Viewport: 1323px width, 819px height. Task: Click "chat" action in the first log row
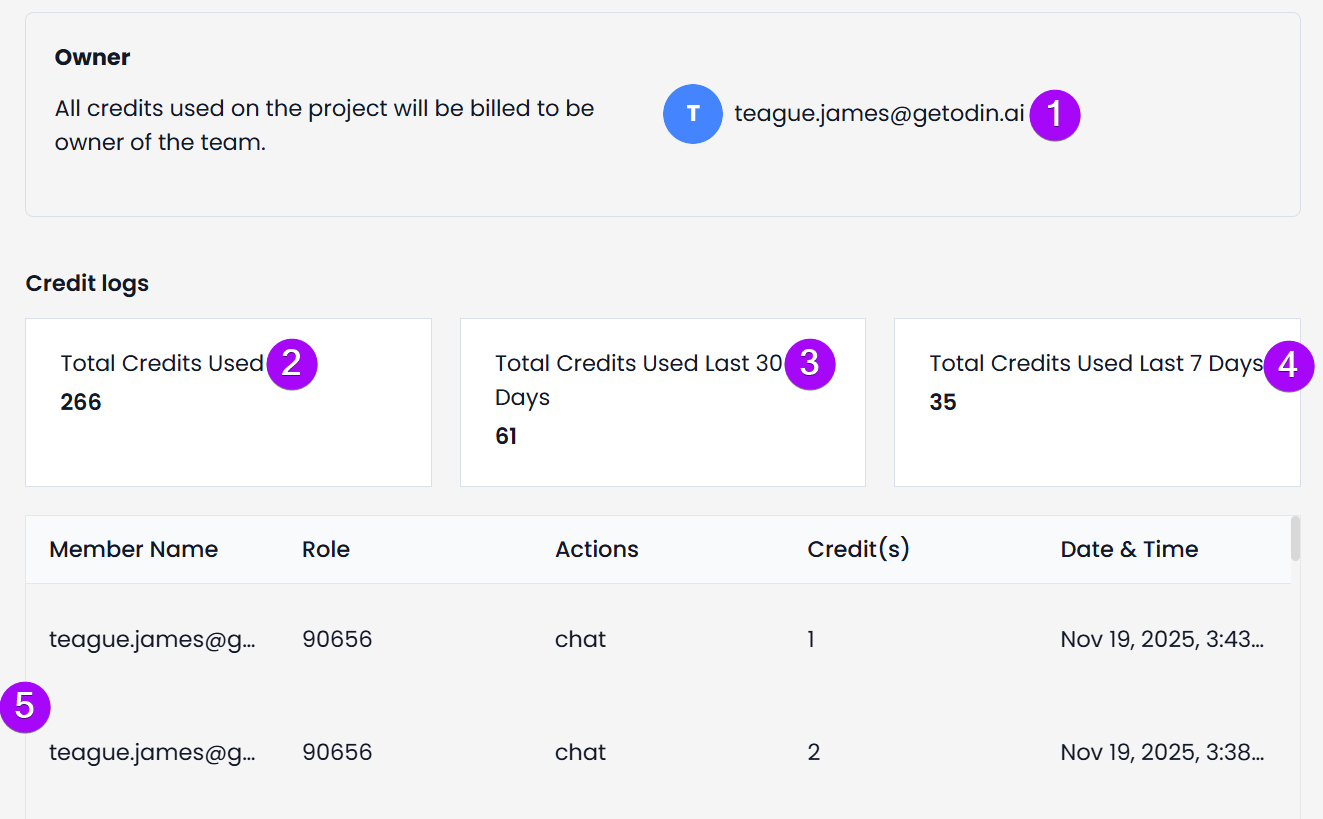[580, 639]
